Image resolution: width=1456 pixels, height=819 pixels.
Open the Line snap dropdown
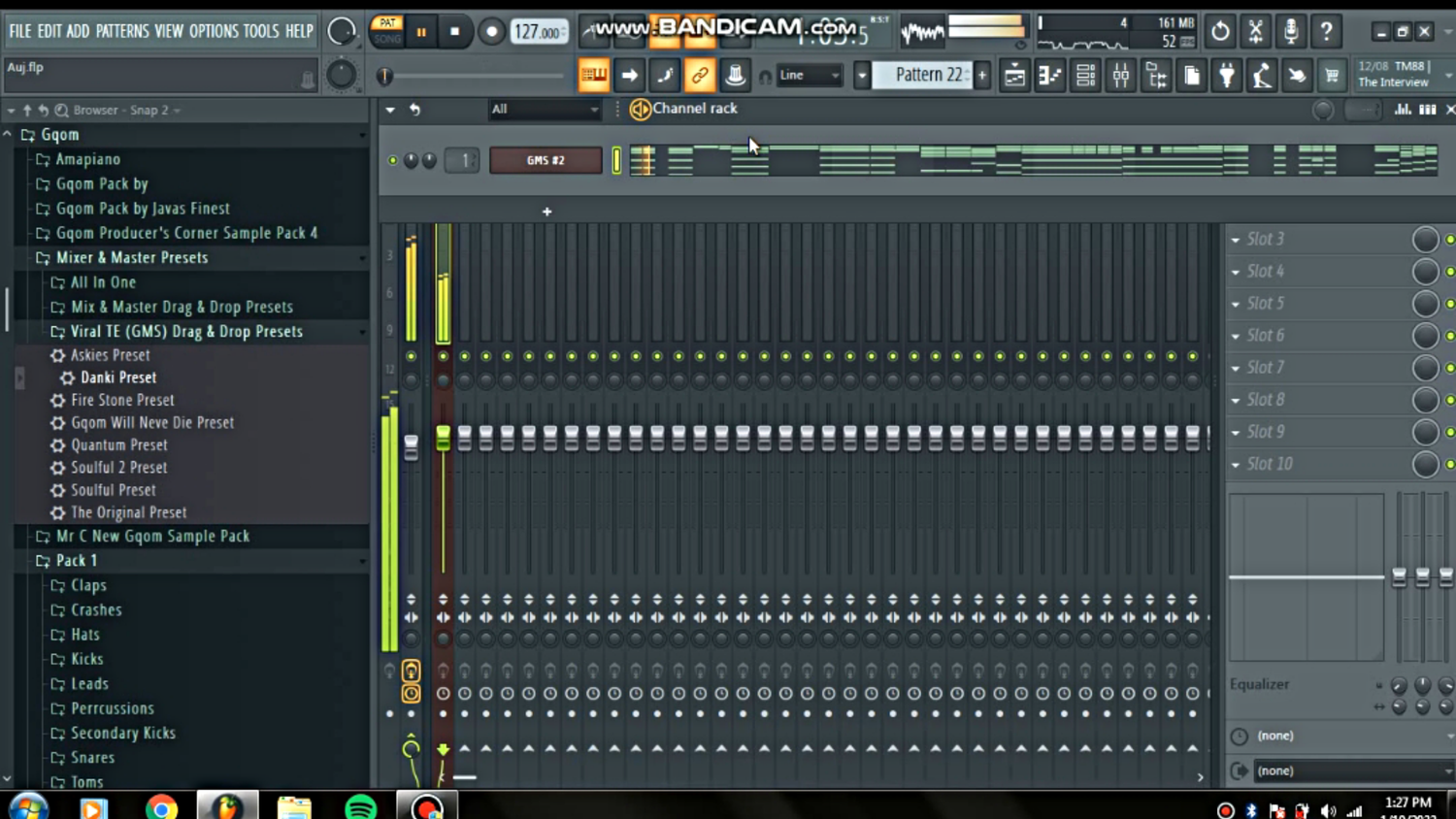tap(809, 75)
